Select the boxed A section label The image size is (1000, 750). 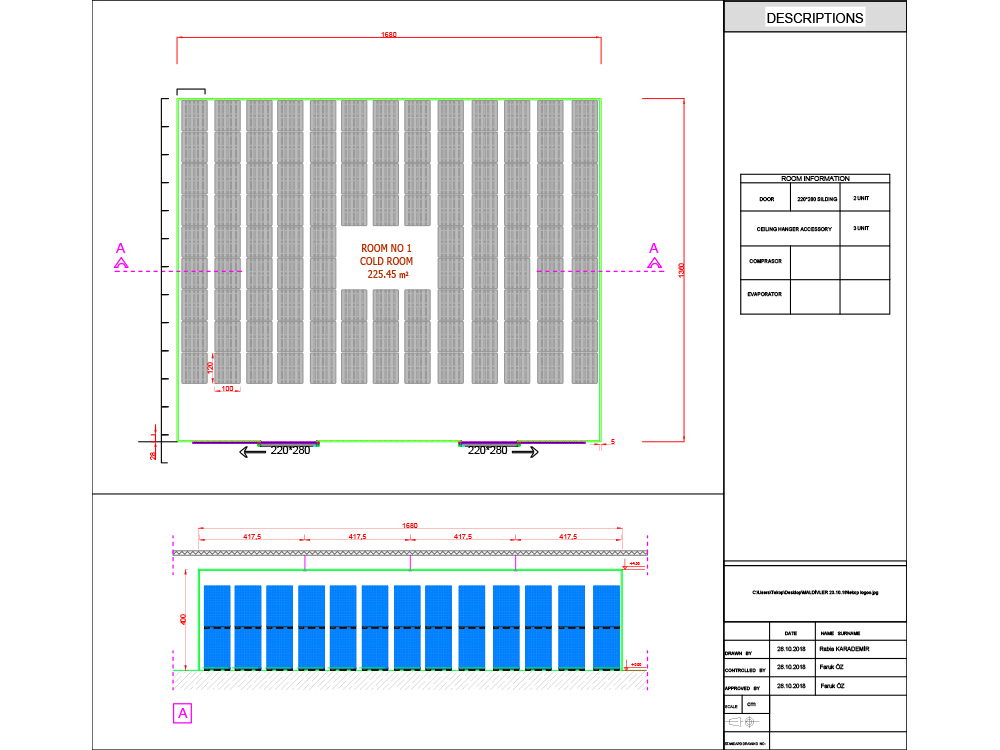(x=182, y=713)
